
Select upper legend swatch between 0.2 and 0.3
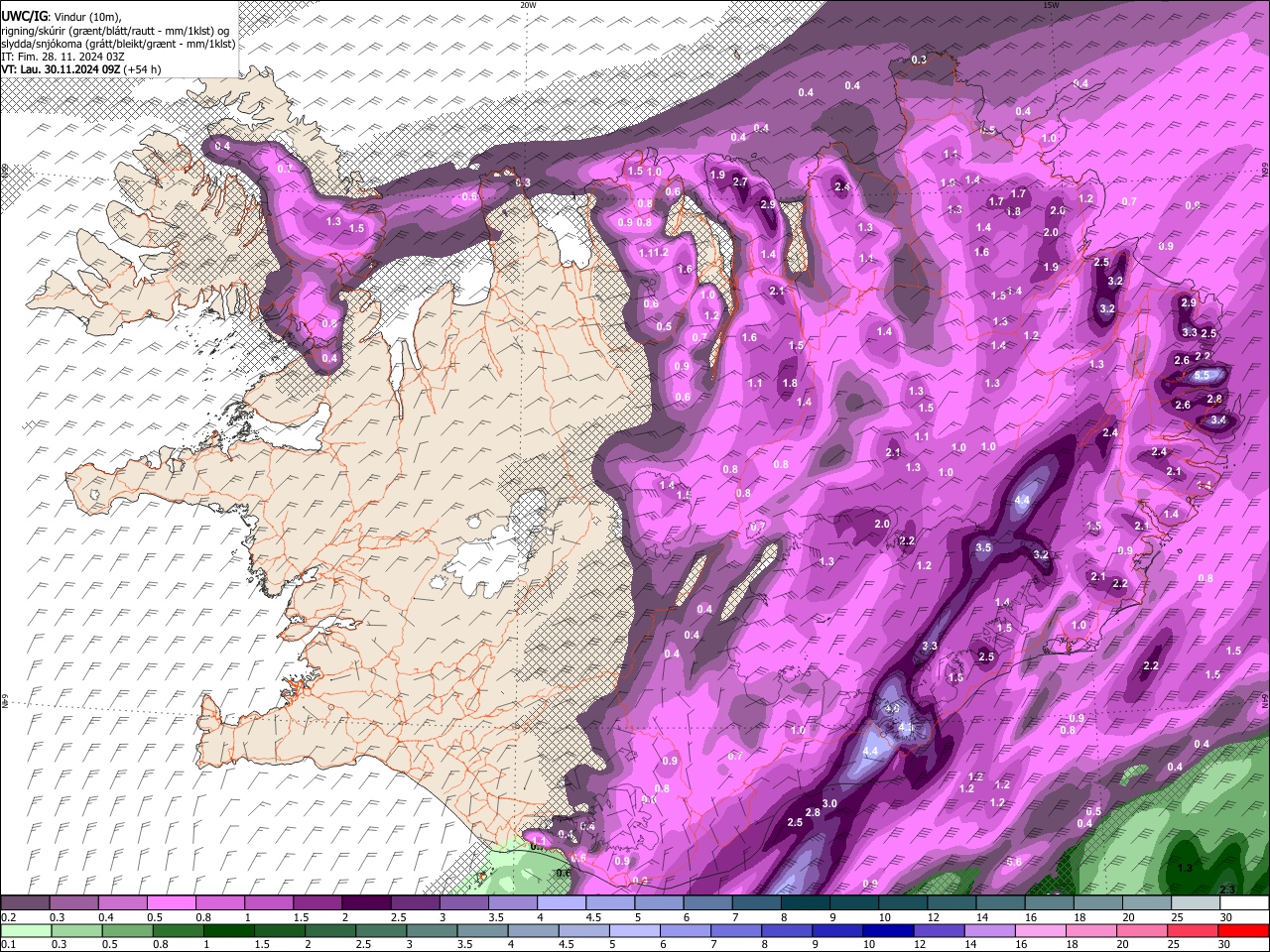point(25,903)
